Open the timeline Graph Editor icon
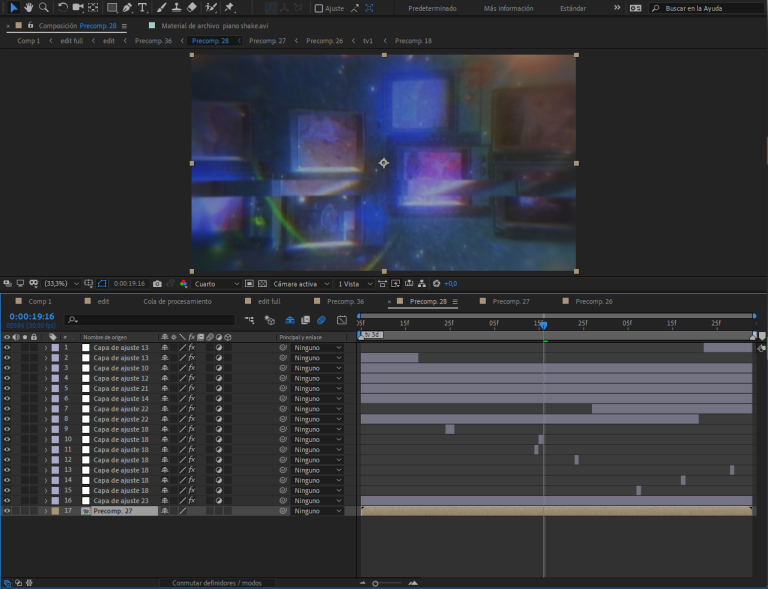 [342, 320]
